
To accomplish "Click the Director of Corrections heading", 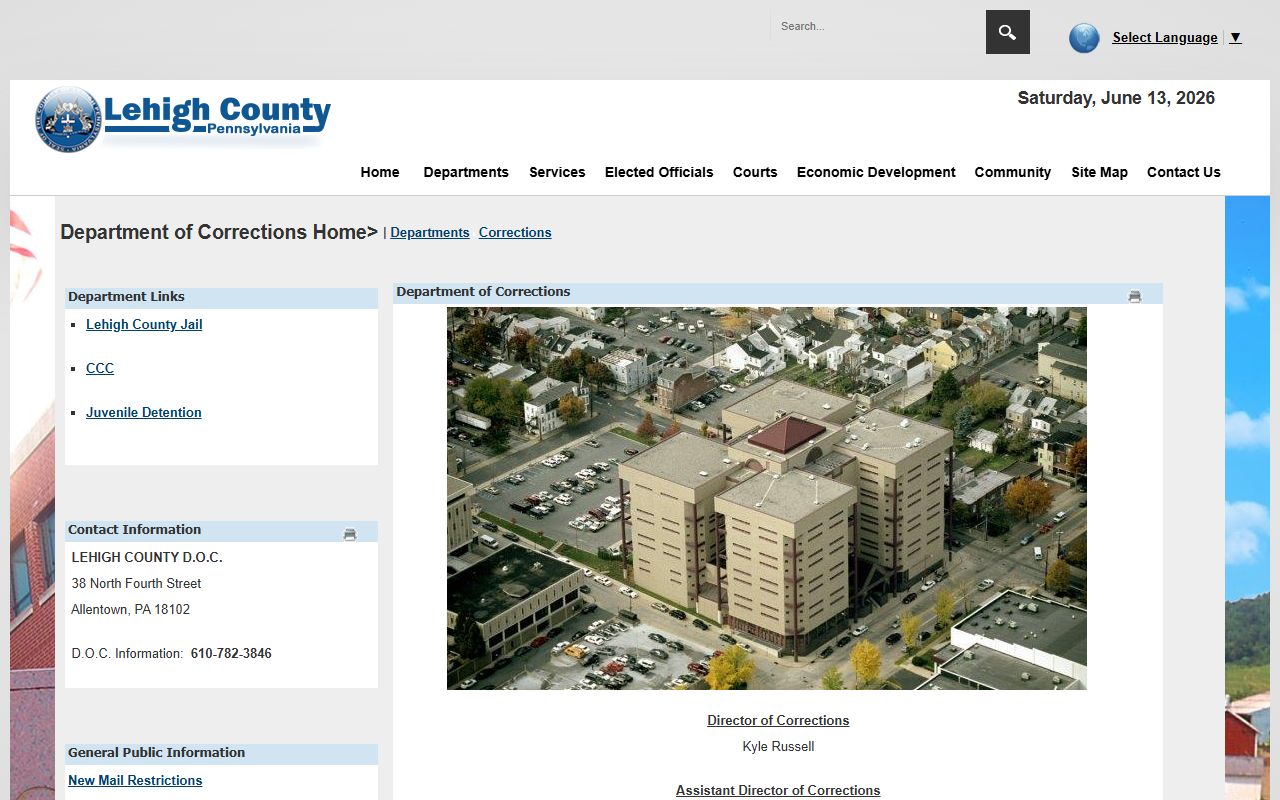I will (x=778, y=720).
